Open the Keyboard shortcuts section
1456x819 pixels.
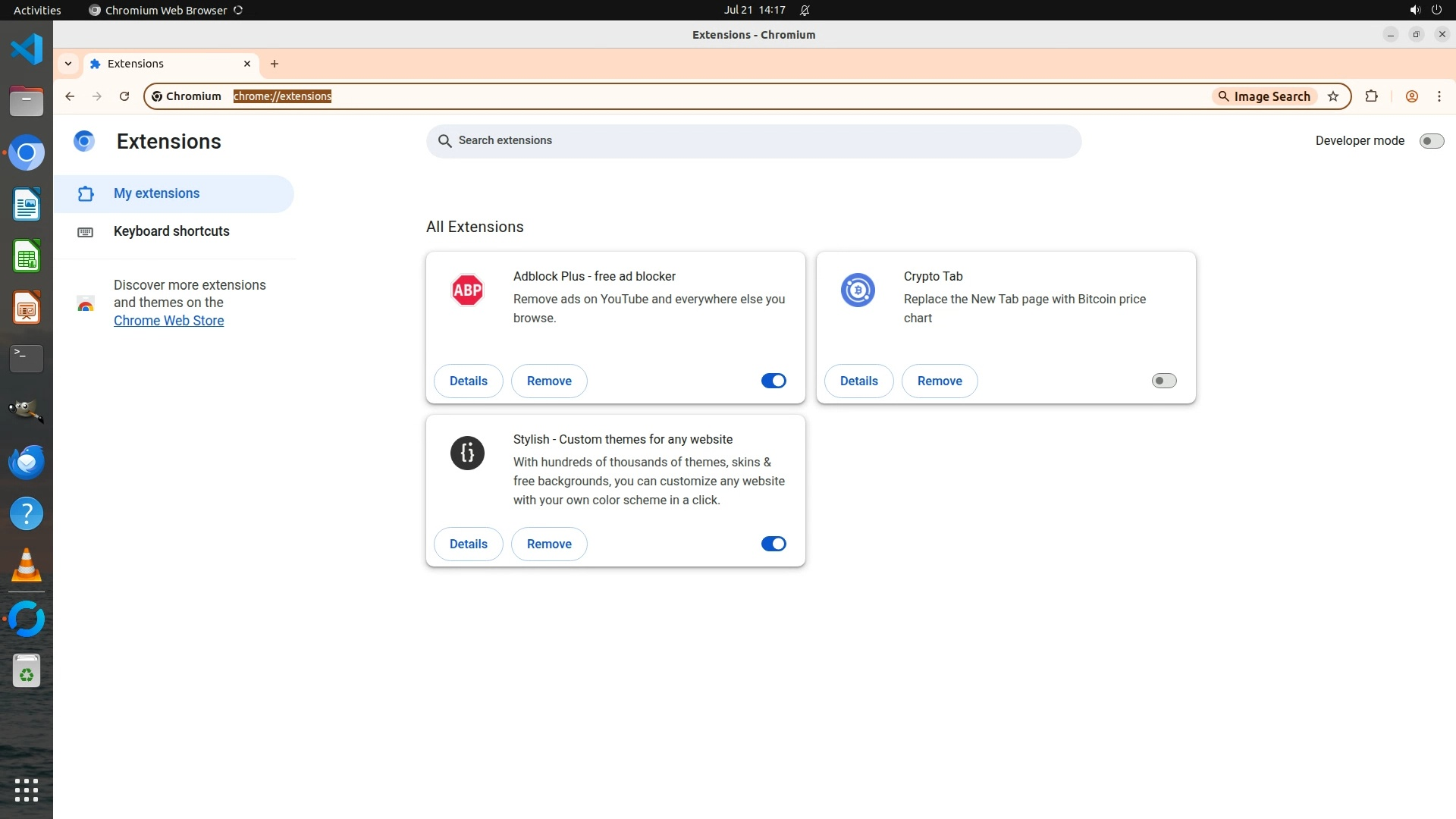pos(171,231)
